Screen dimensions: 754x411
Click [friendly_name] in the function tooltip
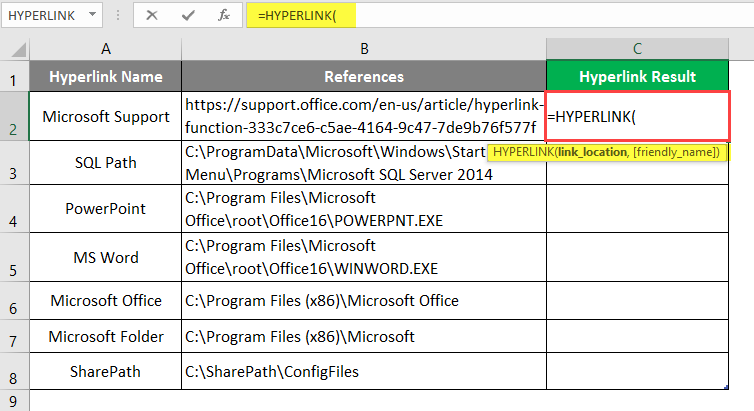(674, 152)
